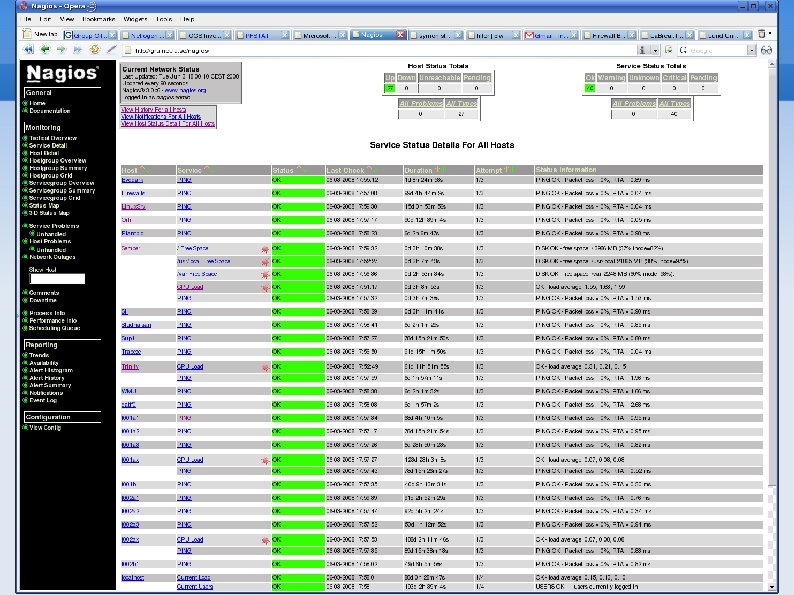794x595 pixels.
Task: Switch to the Firewall tab
Action: coord(609,35)
